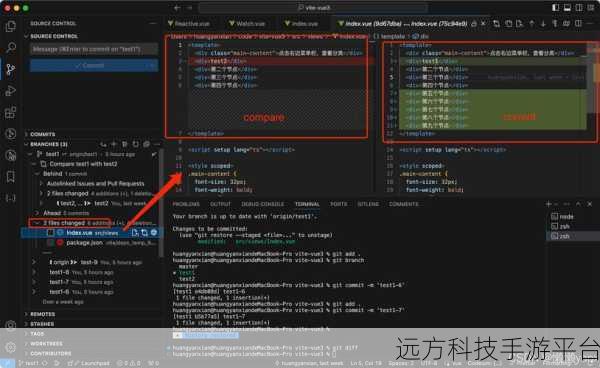This screenshot has width=600, height=368.
Task: Go to previous change arrow in diff toolbar
Action: click(532, 24)
